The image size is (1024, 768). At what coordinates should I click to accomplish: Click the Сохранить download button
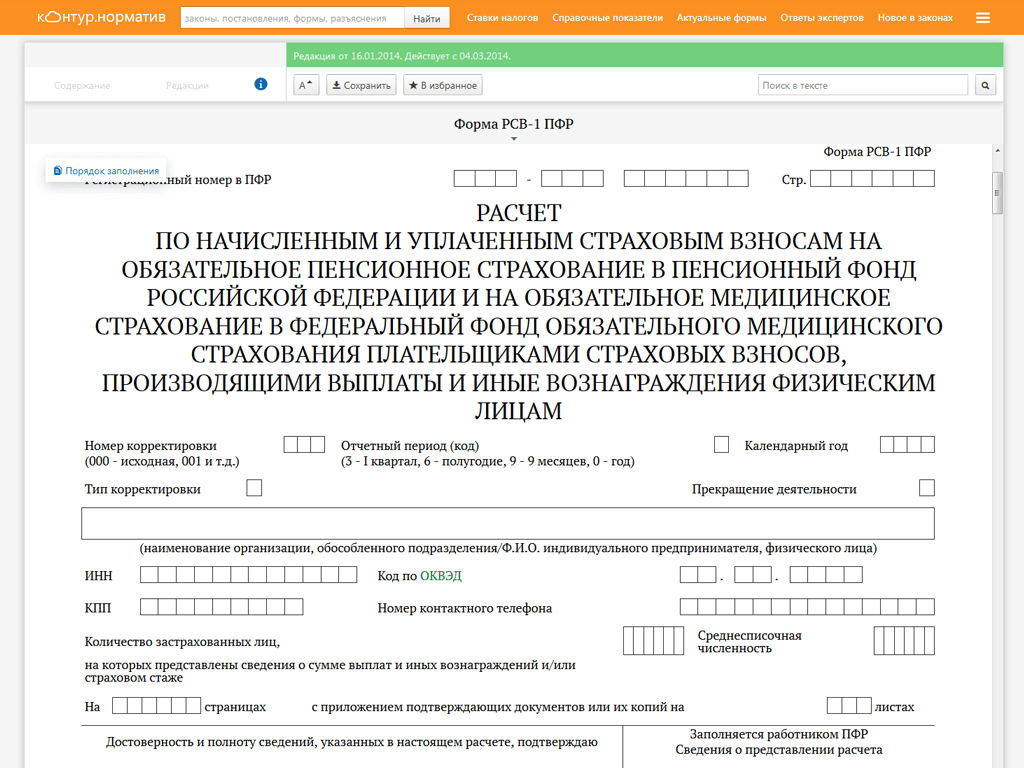(x=361, y=86)
